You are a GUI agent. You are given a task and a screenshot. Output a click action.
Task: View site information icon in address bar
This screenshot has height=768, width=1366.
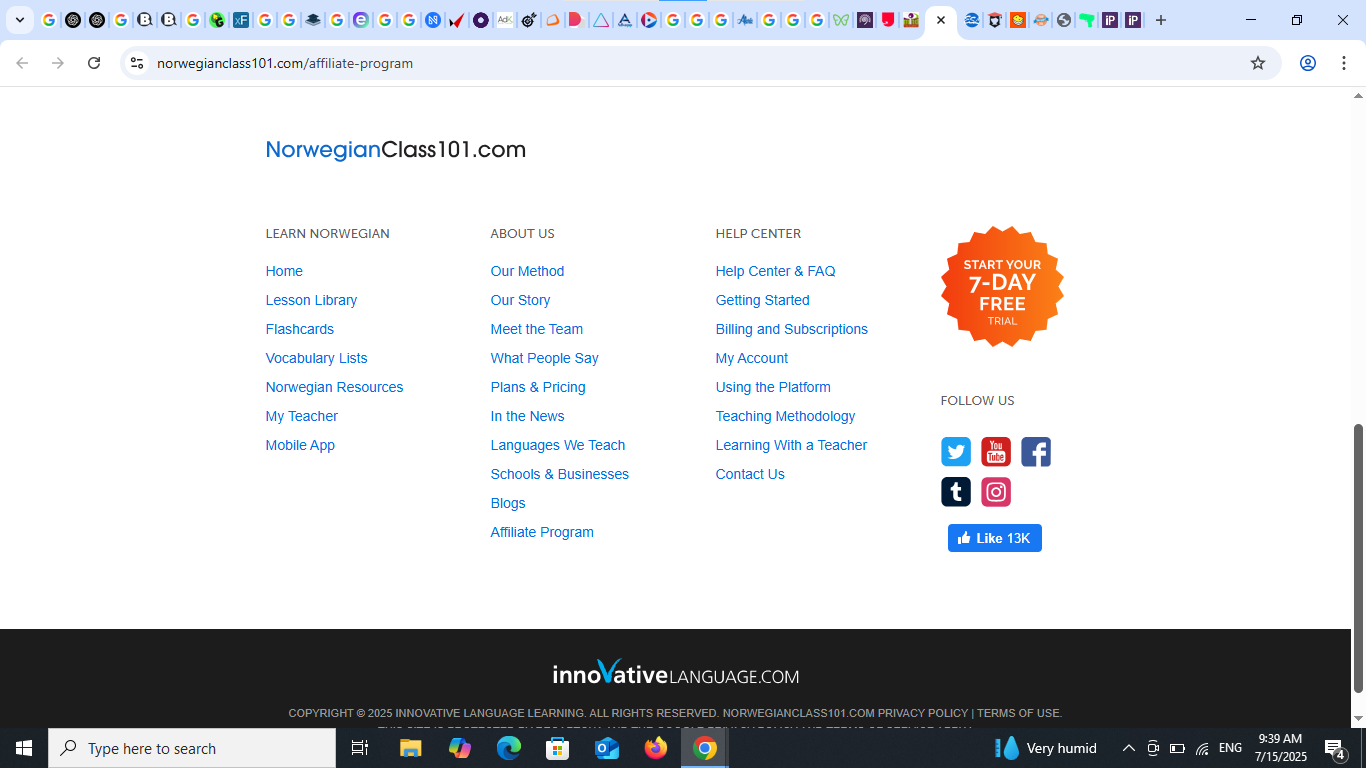coord(137,63)
